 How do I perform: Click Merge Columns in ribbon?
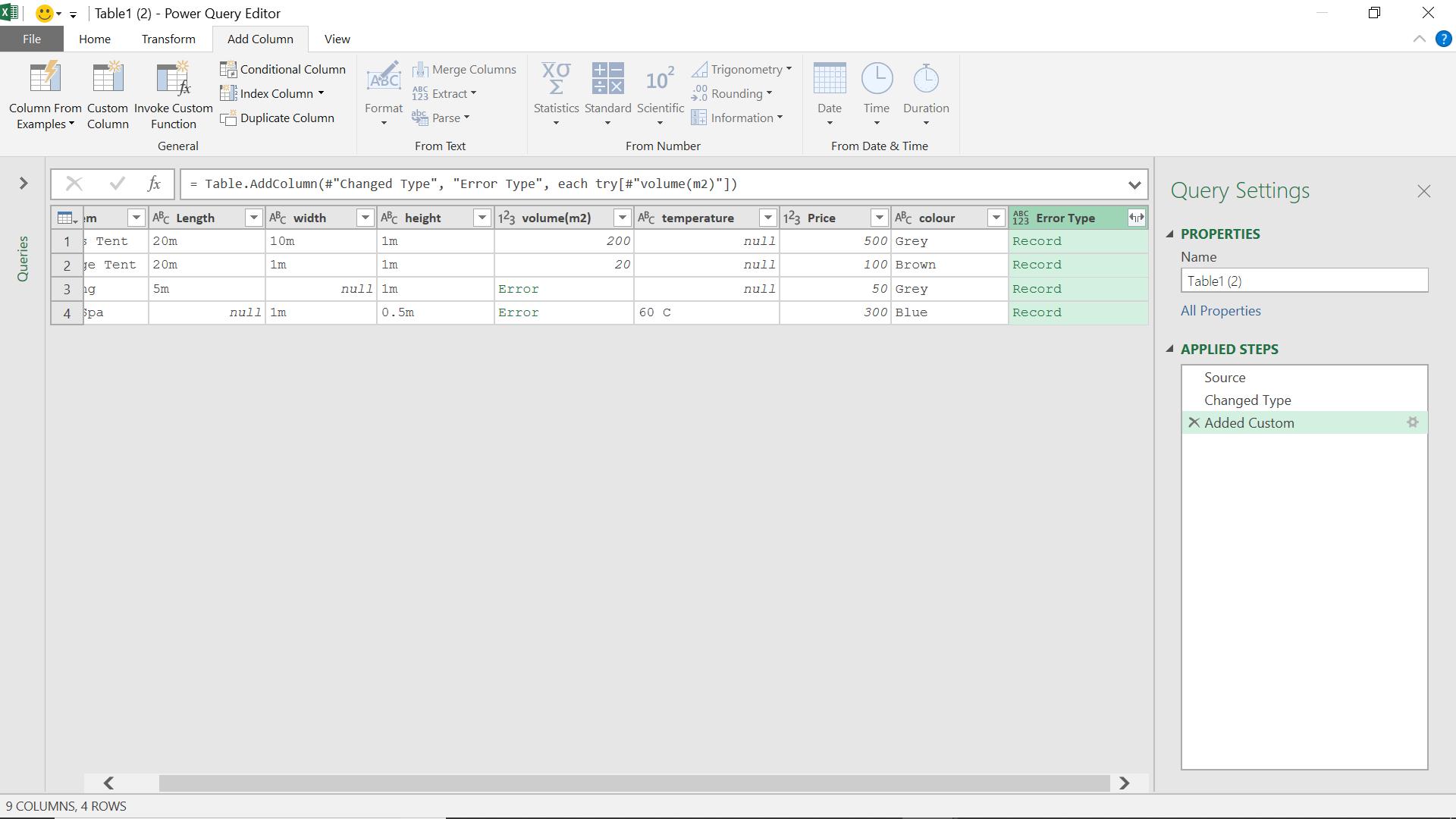(x=464, y=69)
